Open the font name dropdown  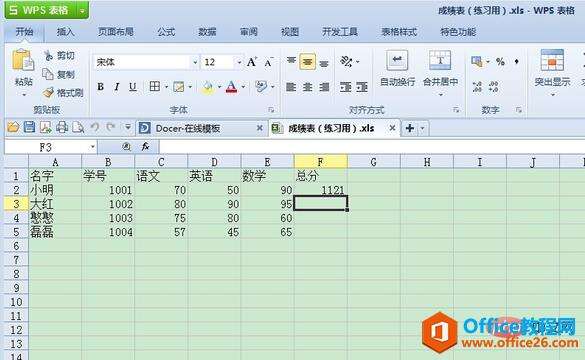click(195, 62)
